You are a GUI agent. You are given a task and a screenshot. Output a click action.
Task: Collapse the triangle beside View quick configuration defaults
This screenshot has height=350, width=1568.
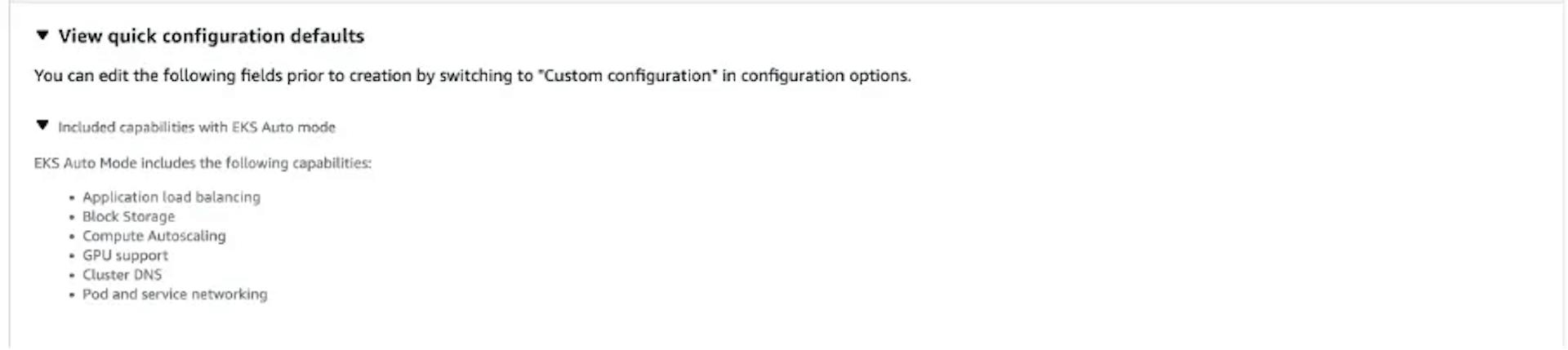(x=42, y=35)
